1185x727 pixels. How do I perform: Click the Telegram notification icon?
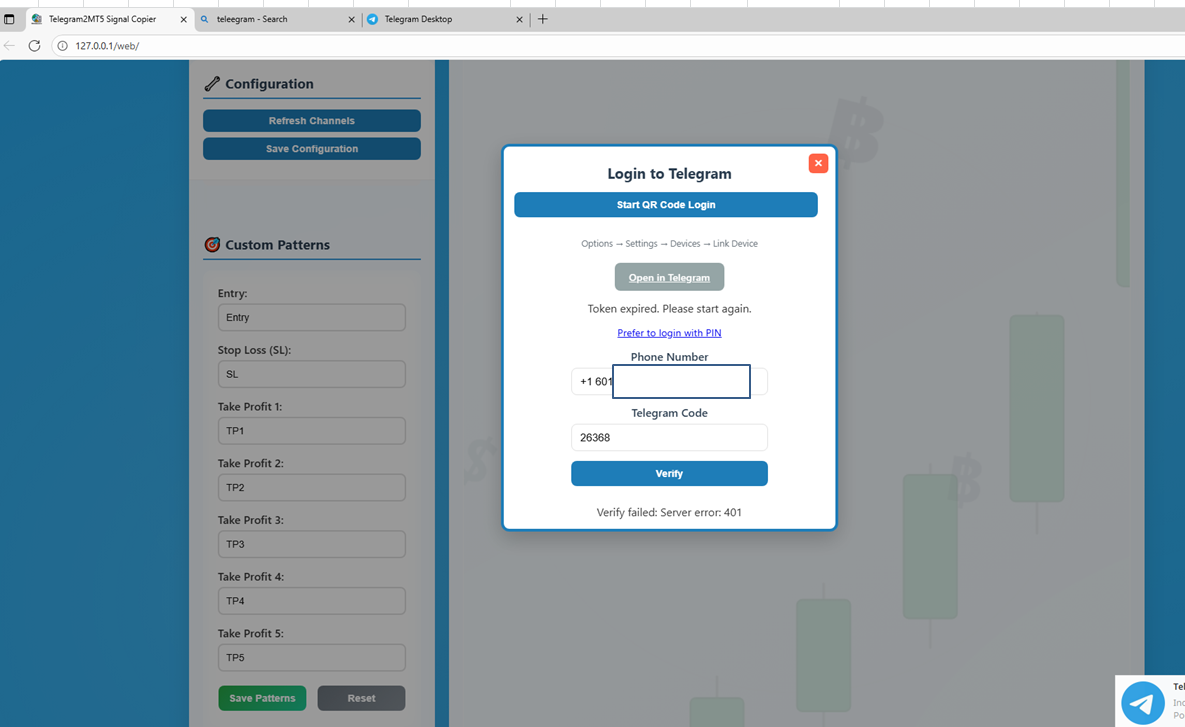(x=1142, y=703)
